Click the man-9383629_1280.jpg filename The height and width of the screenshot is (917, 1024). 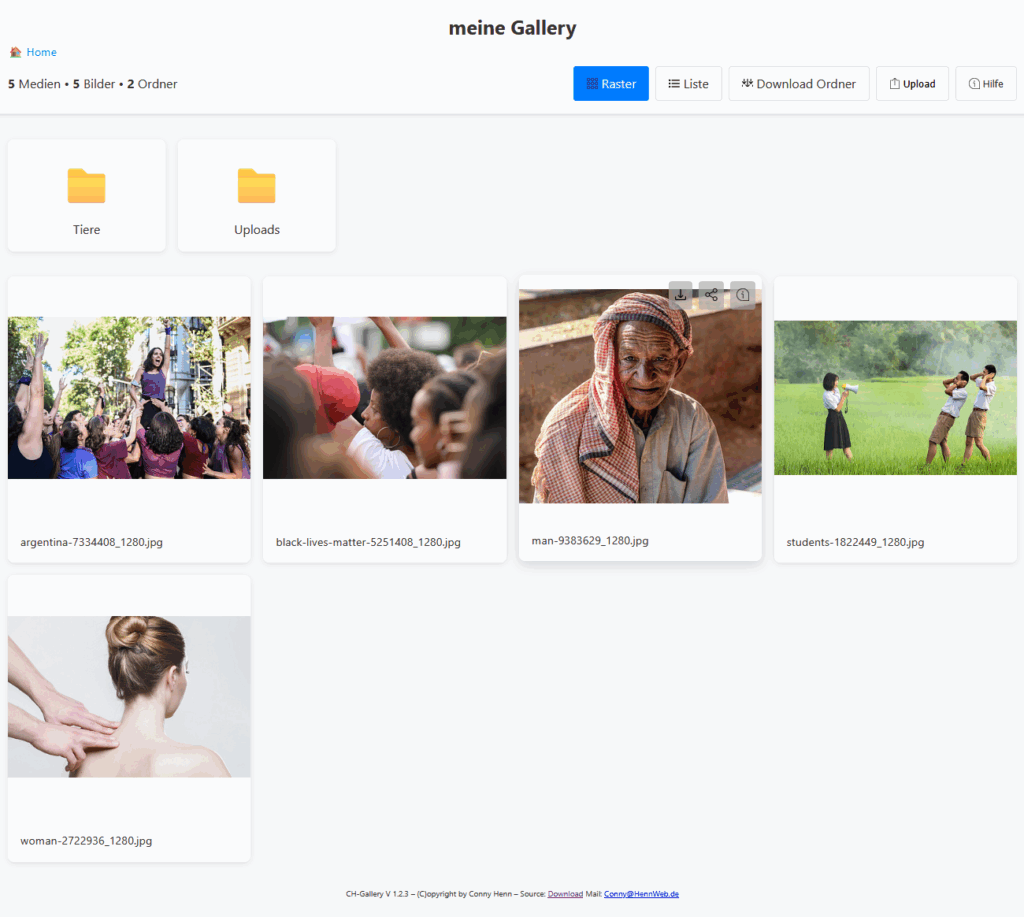pos(590,541)
